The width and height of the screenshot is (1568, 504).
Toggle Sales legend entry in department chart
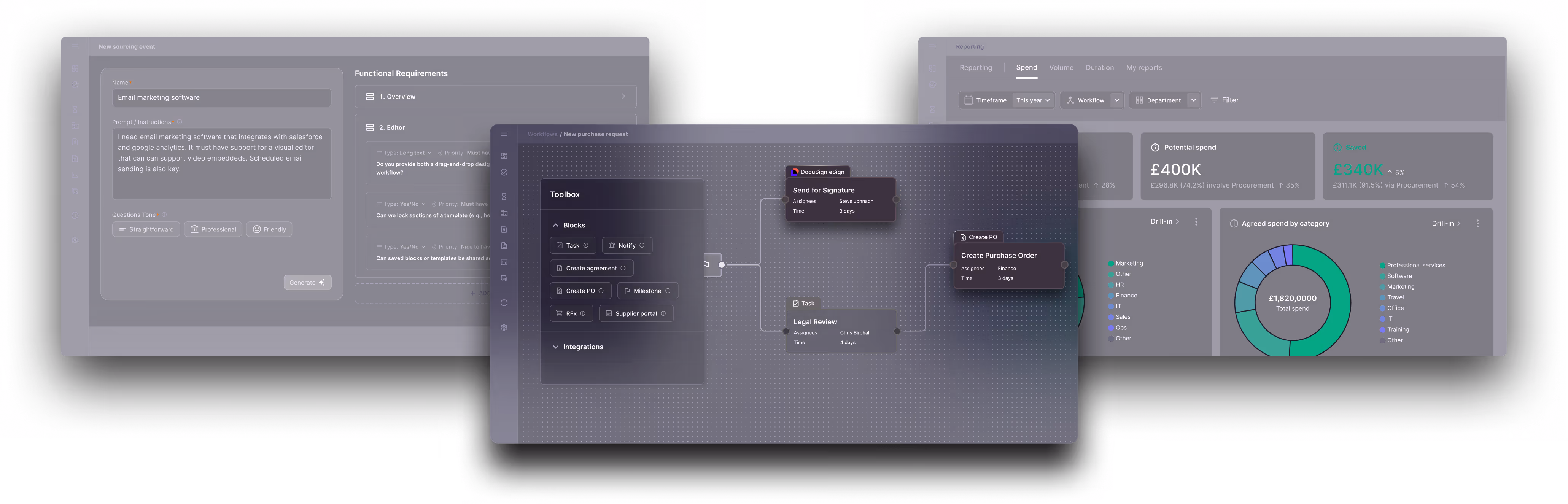point(1120,317)
